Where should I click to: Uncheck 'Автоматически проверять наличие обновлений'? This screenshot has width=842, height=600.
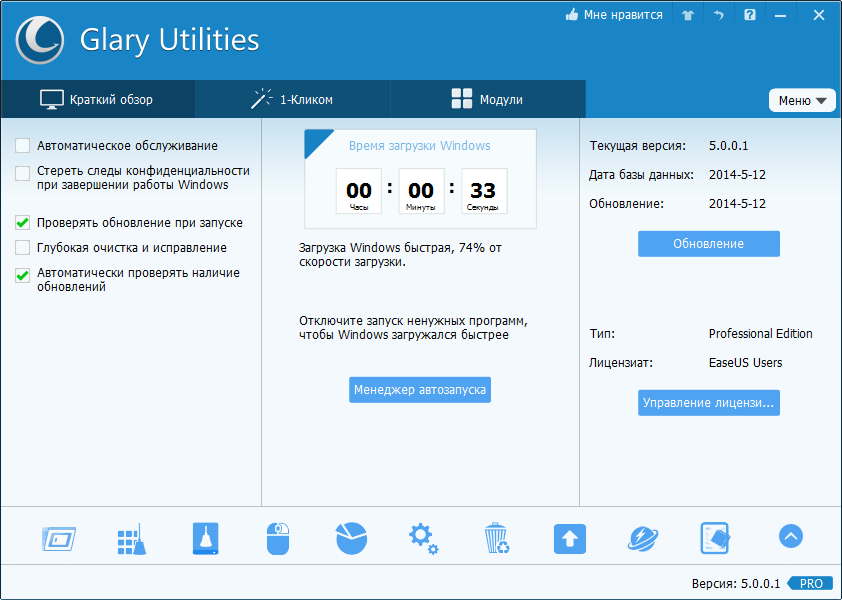tap(23, 276)
